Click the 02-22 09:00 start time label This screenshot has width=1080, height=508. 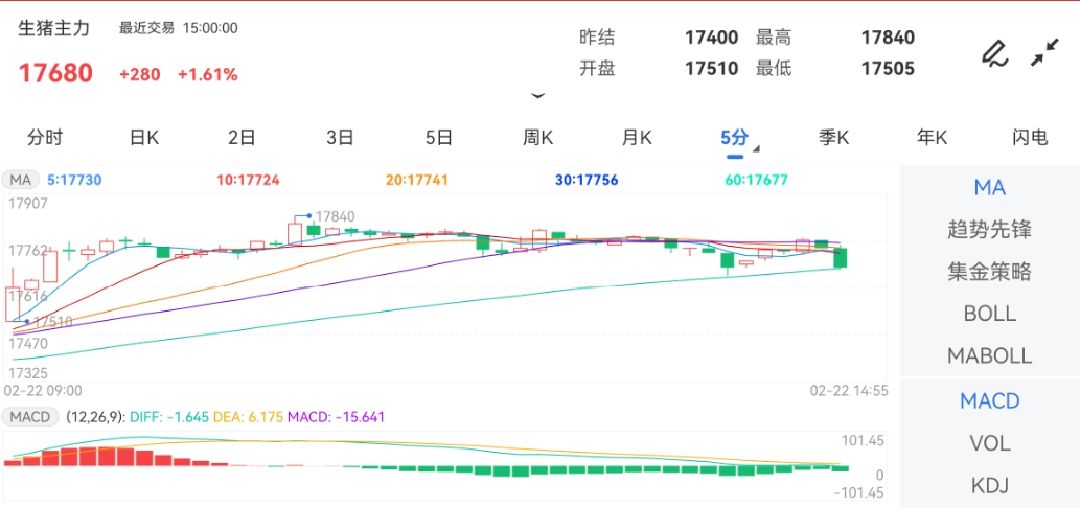point(43,391)
